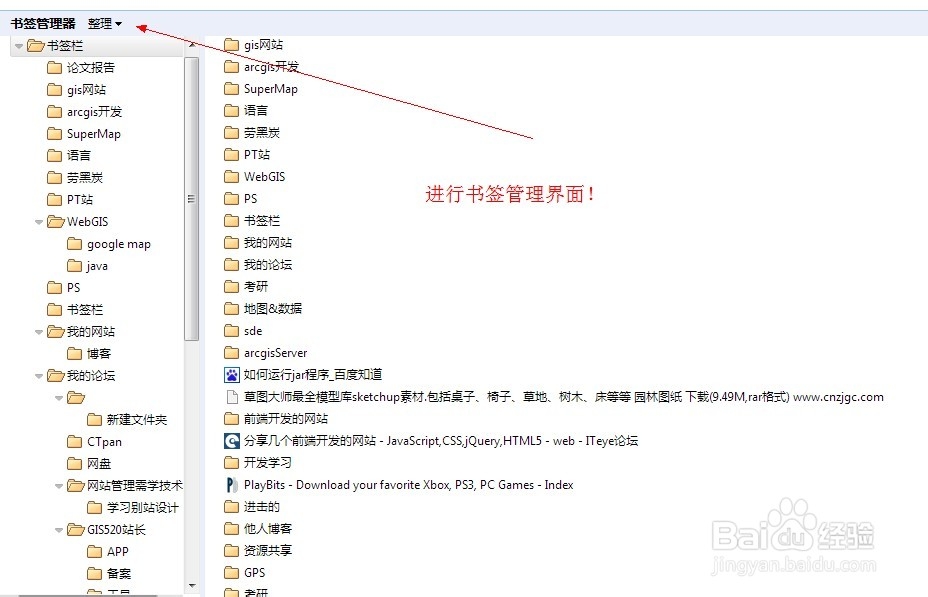Collapse the 书签栏 root tree node
The height and width of the screenshot is (597, 928).
click(19, 46)
